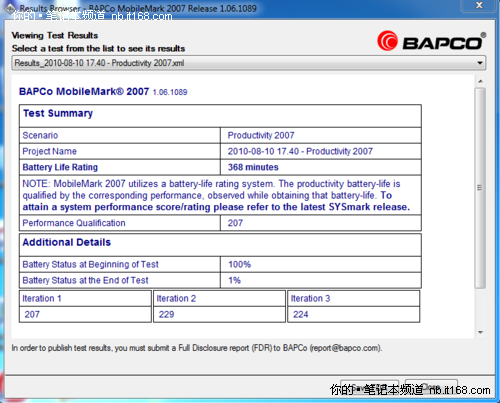Screen dimensions: 500x403
Task: Click the Results Browser title bar icon
Action: point(10,8)
